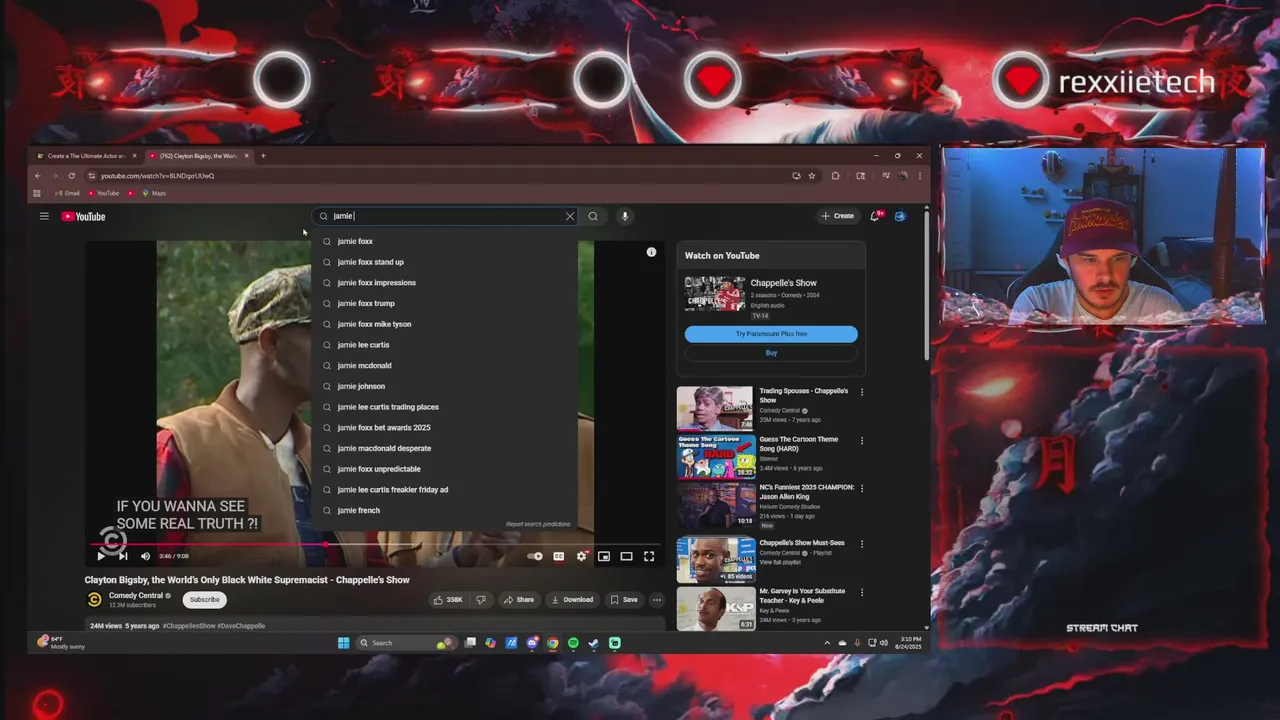Select "jamie lee curtis freakier friday ad" suggestion

pyautogui.click(x=445, y=490)
